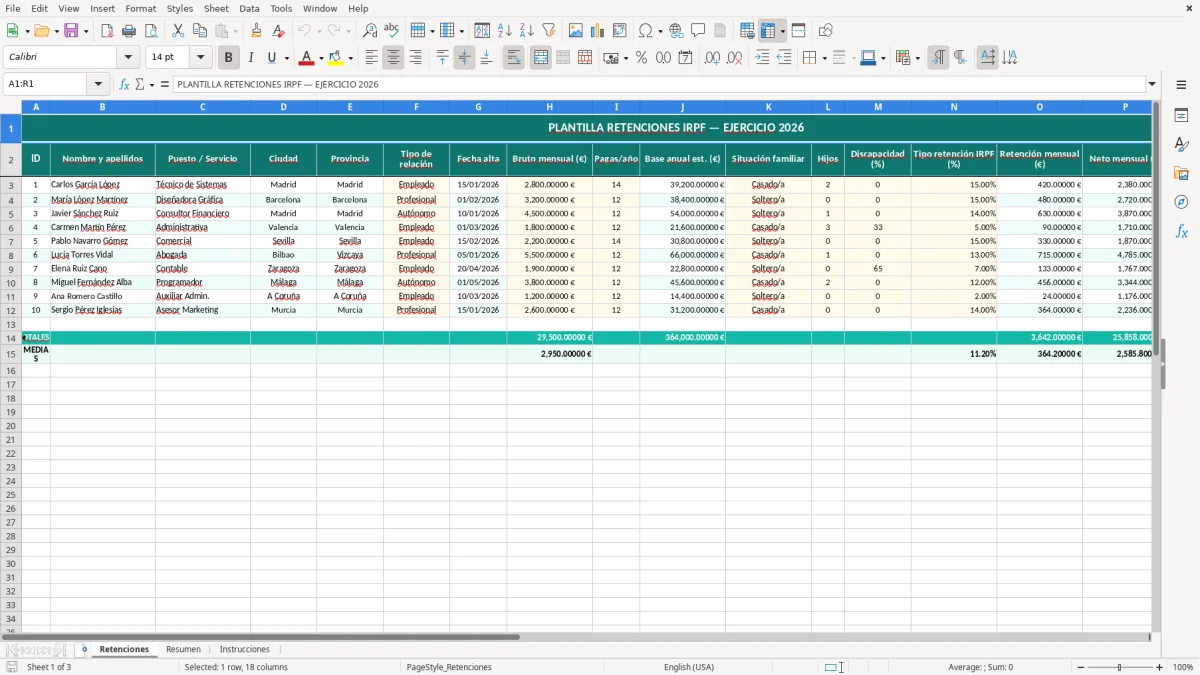1200x675 pixels.
Task: Select the Clone Formatting paintbrush
Action: point(257,31)
